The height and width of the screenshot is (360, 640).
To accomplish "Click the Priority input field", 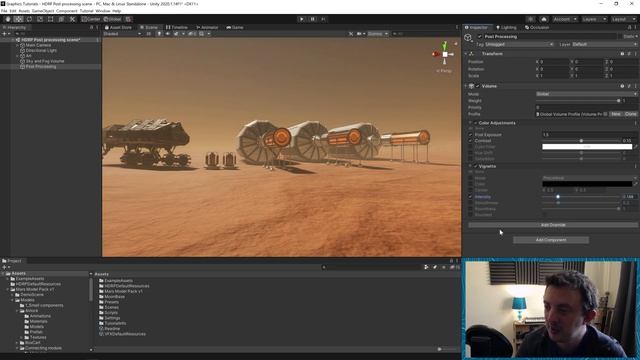I will pyautogui.click(x=586, y=107).
